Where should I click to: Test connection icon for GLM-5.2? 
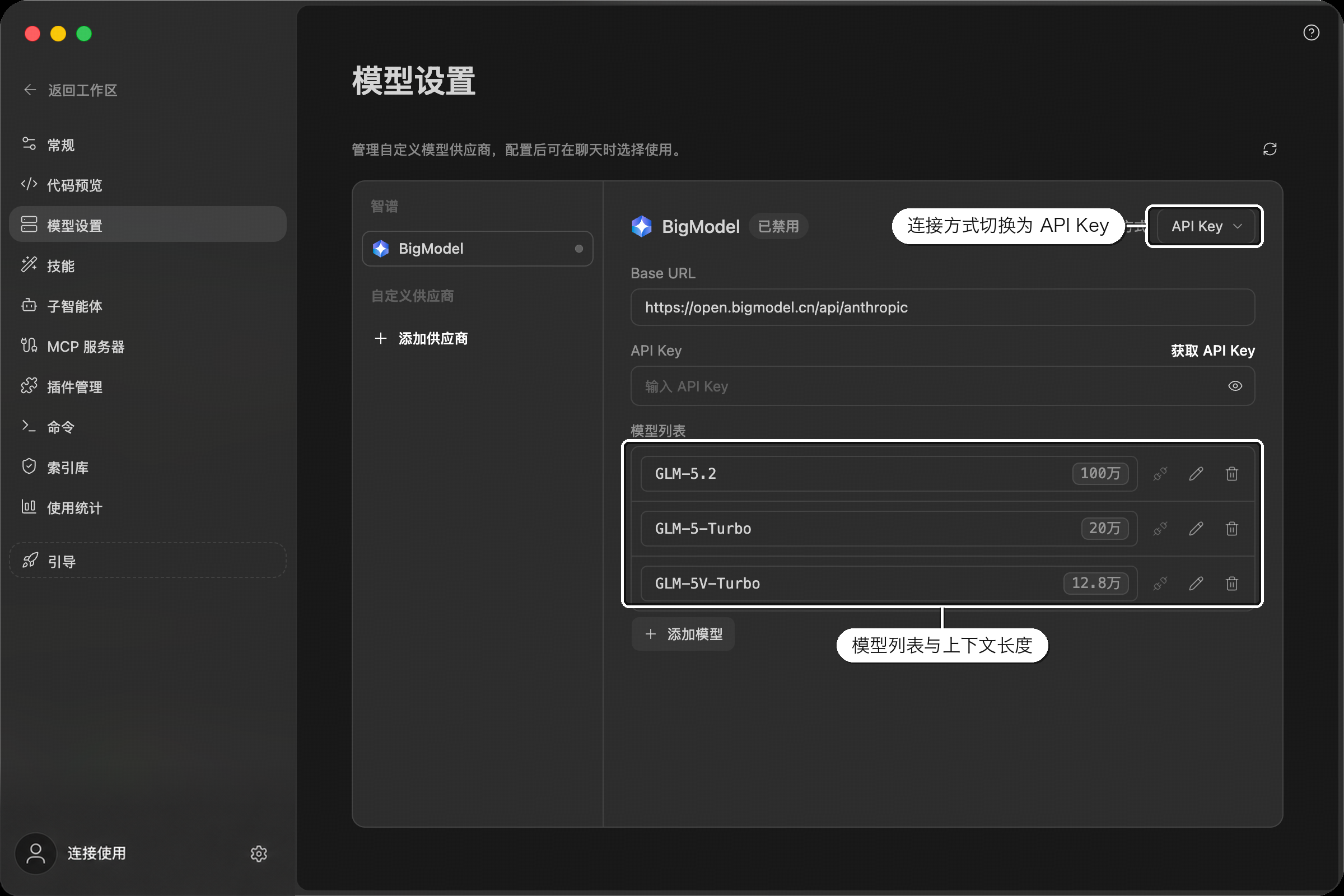(1159, 474)
